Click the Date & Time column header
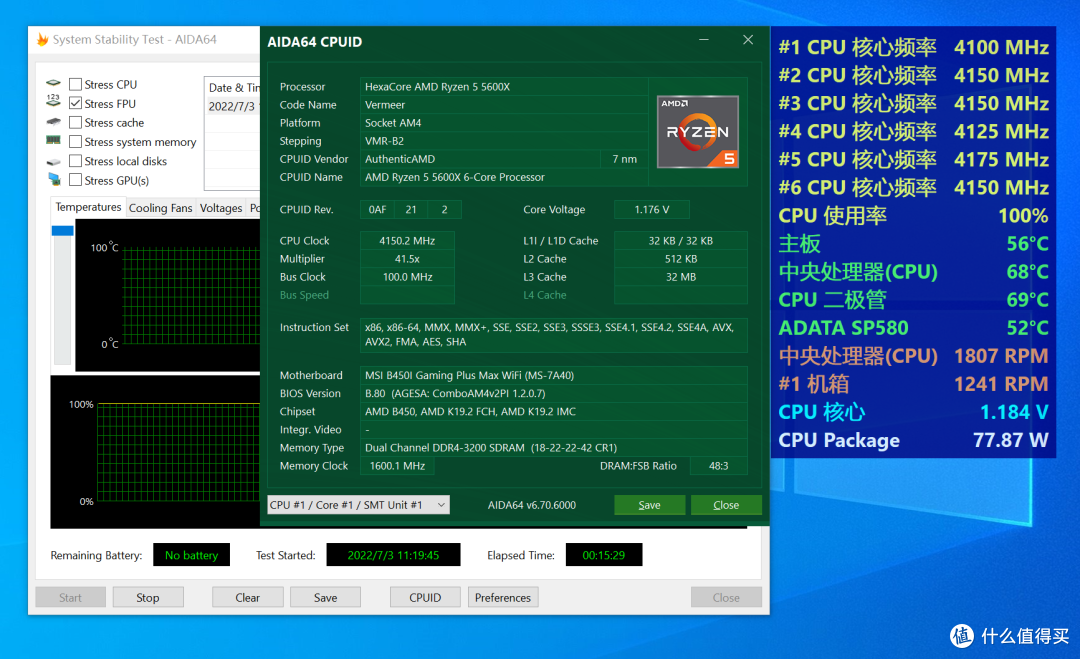This screenshot has height=659, width=1080. pos(233,87)
